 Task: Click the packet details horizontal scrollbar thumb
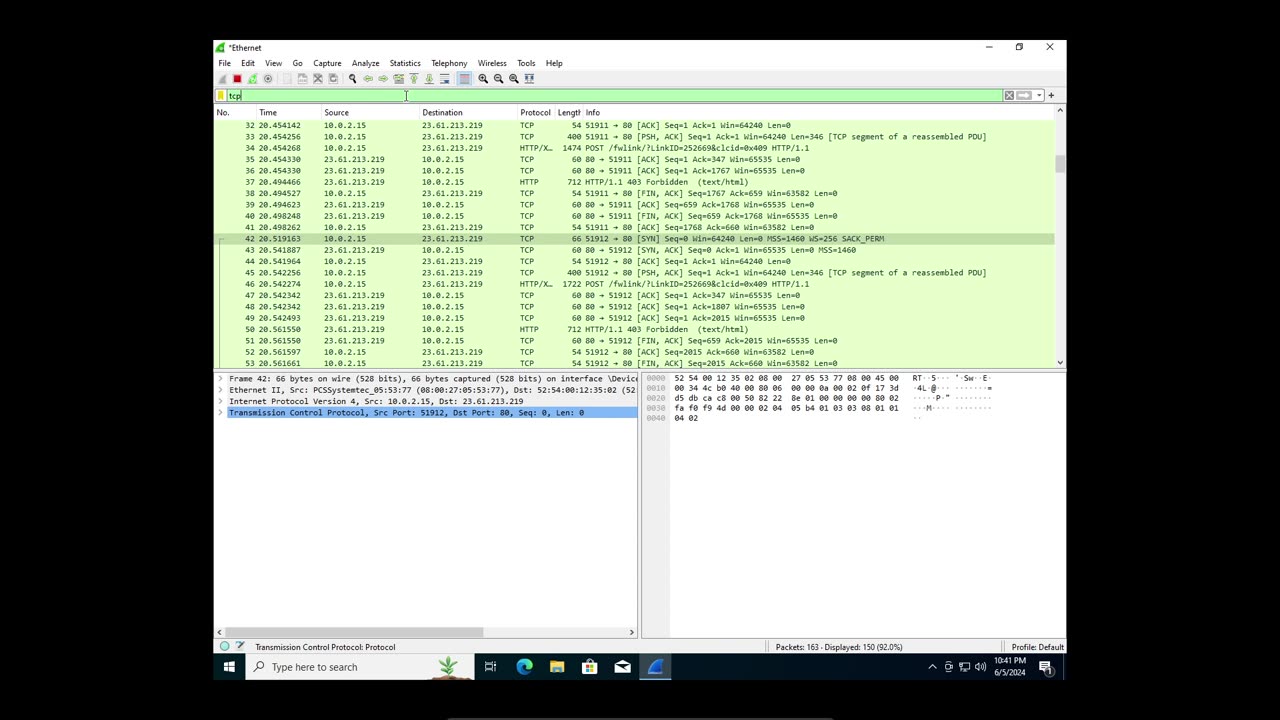353,632
